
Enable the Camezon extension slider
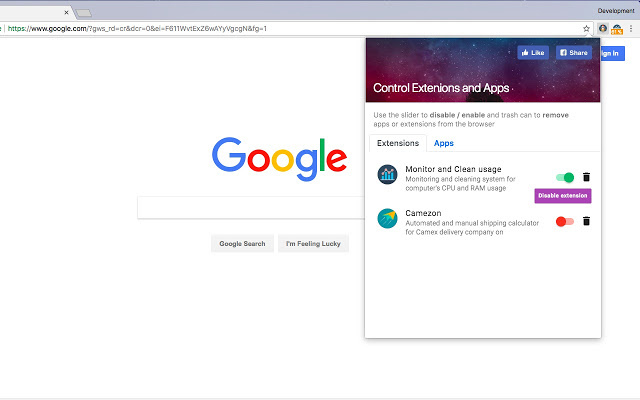click(565, 221)
